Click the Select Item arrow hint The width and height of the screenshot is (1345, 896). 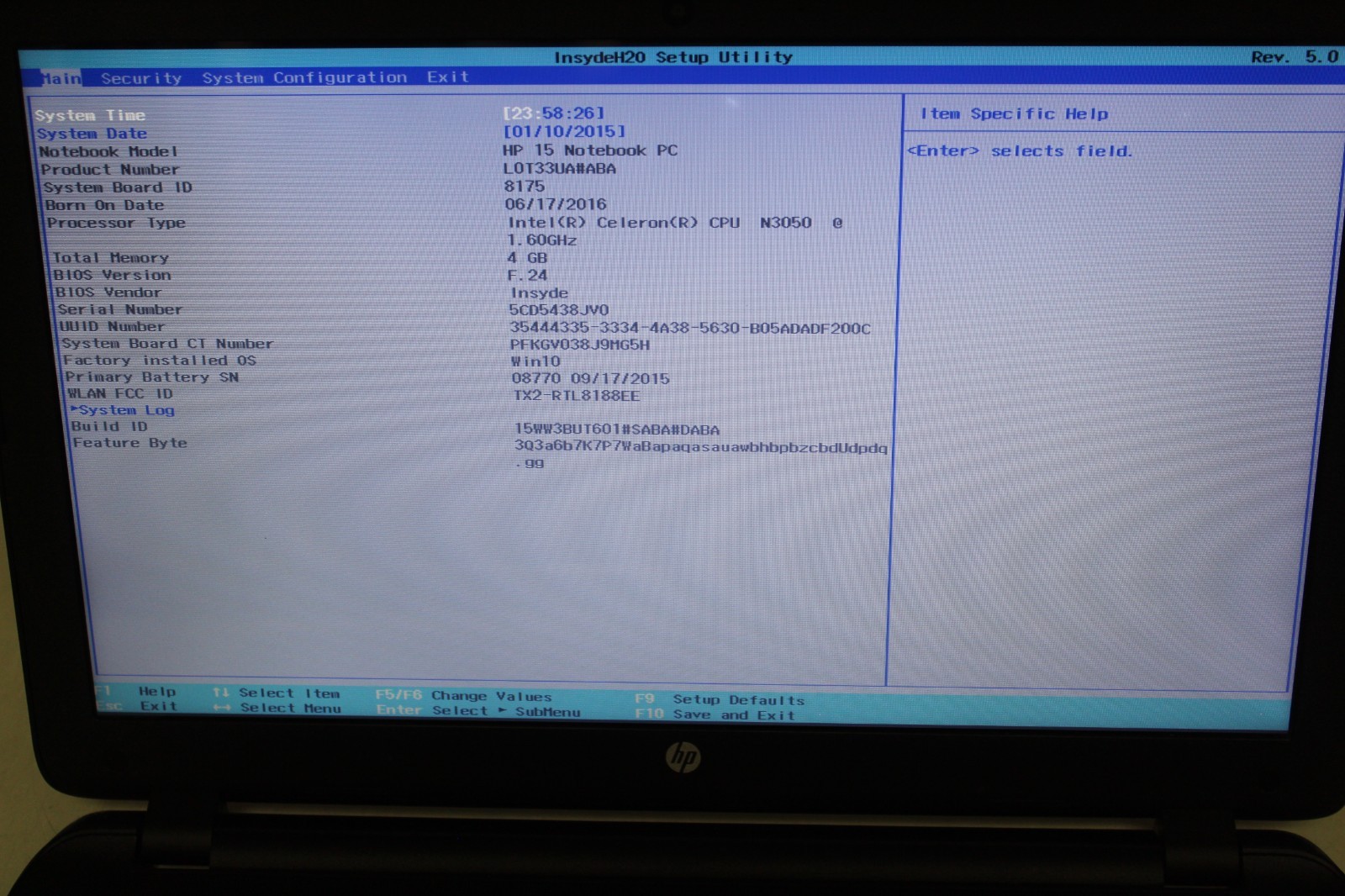tap(277, 693)
